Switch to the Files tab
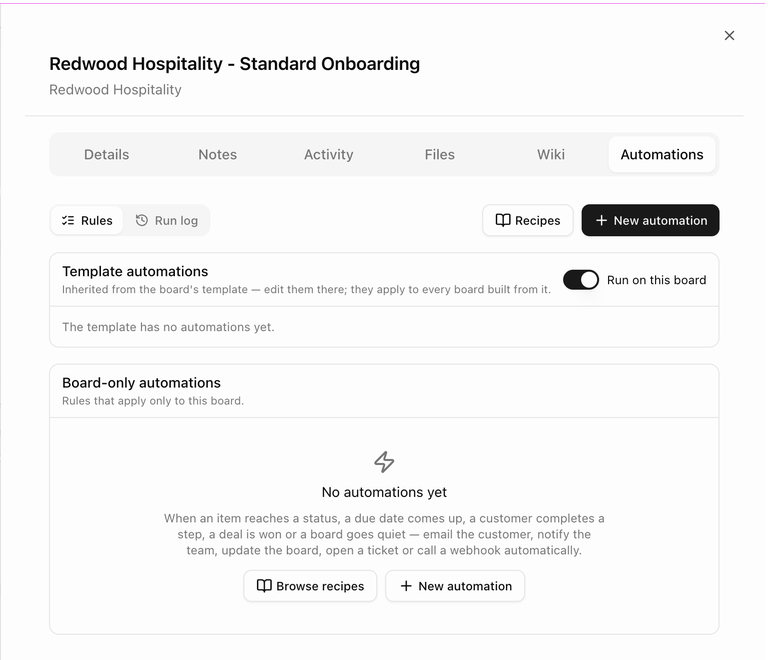The width and height of the screenshot is (768, 660). (x=439, y=154)
